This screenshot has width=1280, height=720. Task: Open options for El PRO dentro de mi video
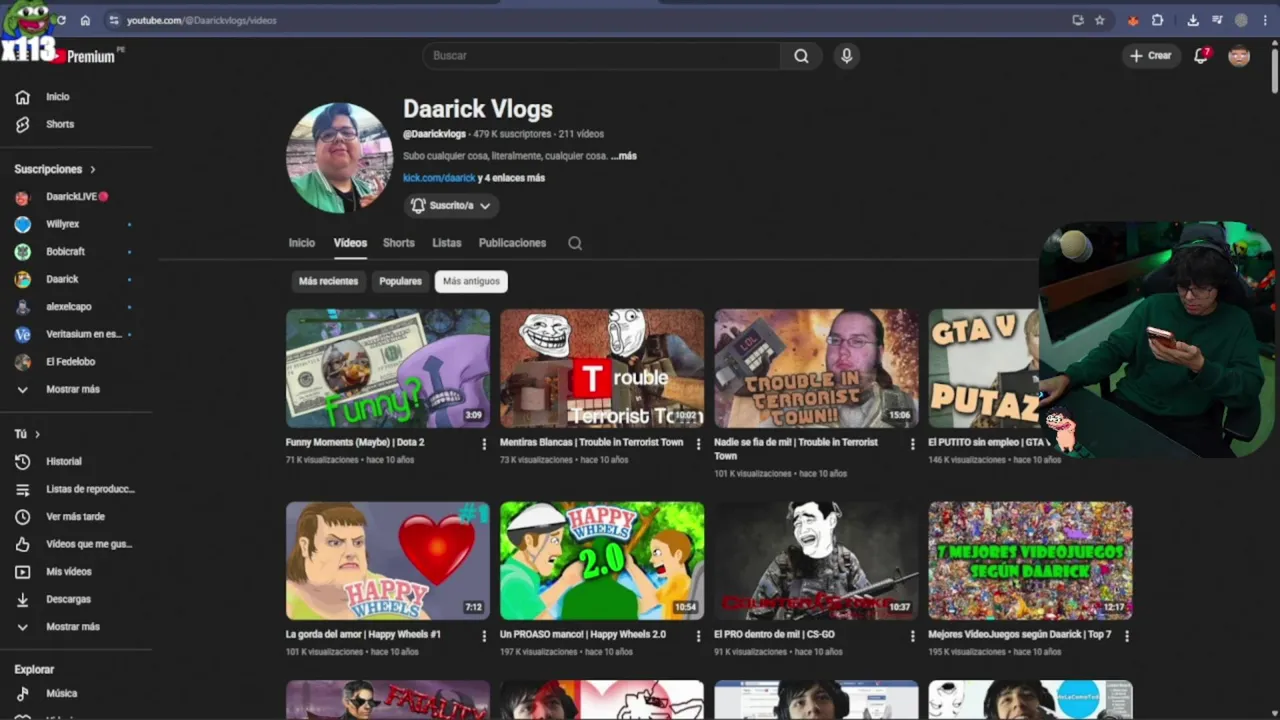click(912, 636)
